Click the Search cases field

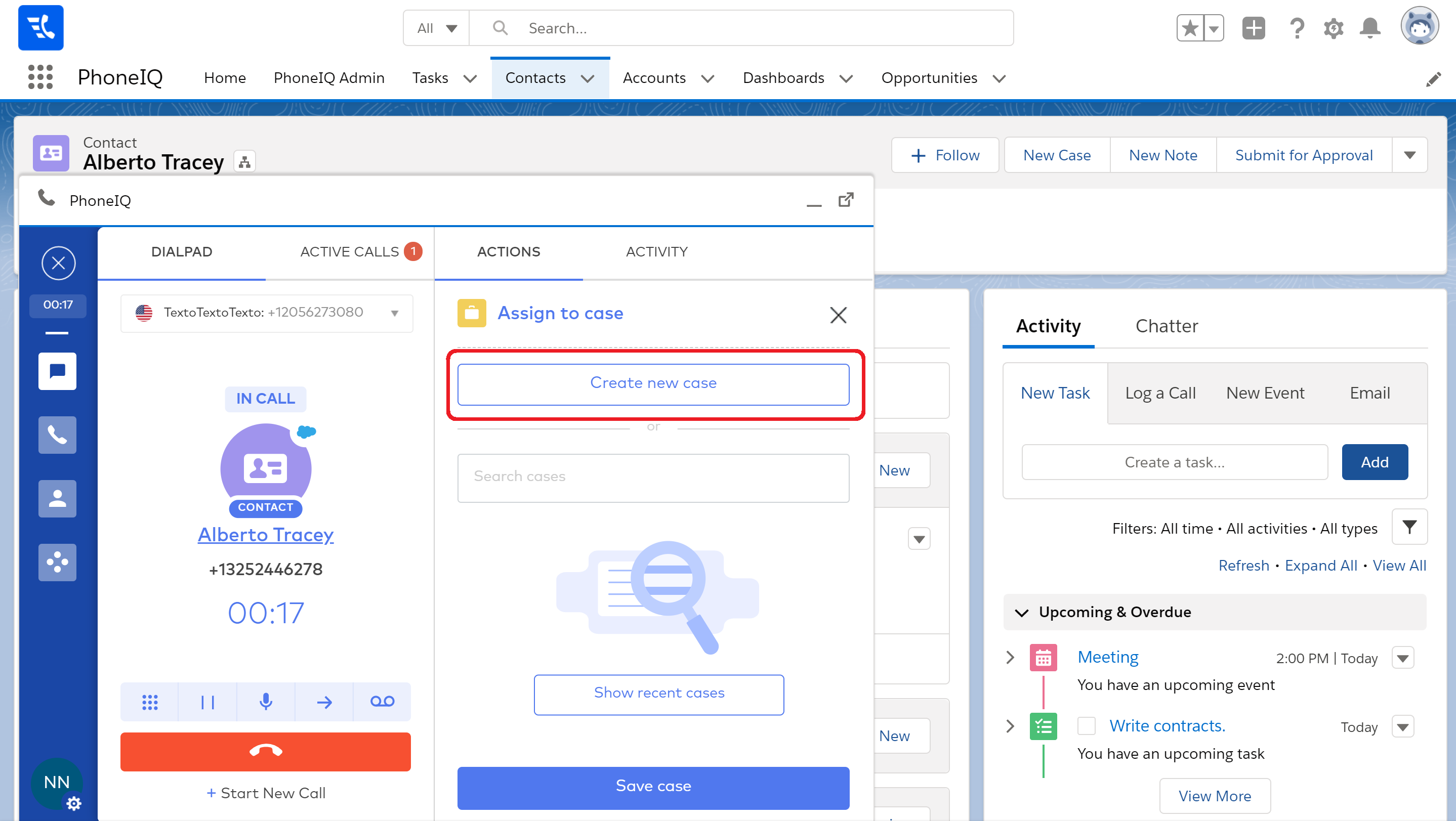tap(653, 477)
